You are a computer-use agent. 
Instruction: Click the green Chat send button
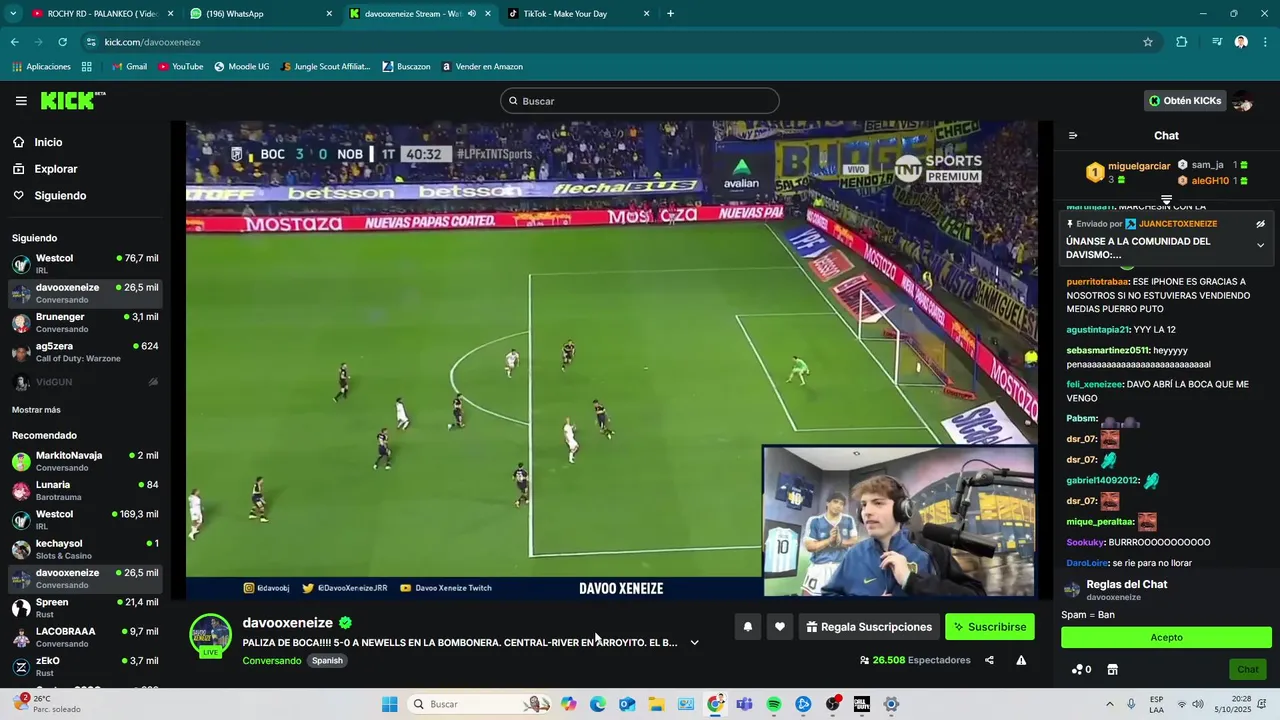tap(1247, 670)
